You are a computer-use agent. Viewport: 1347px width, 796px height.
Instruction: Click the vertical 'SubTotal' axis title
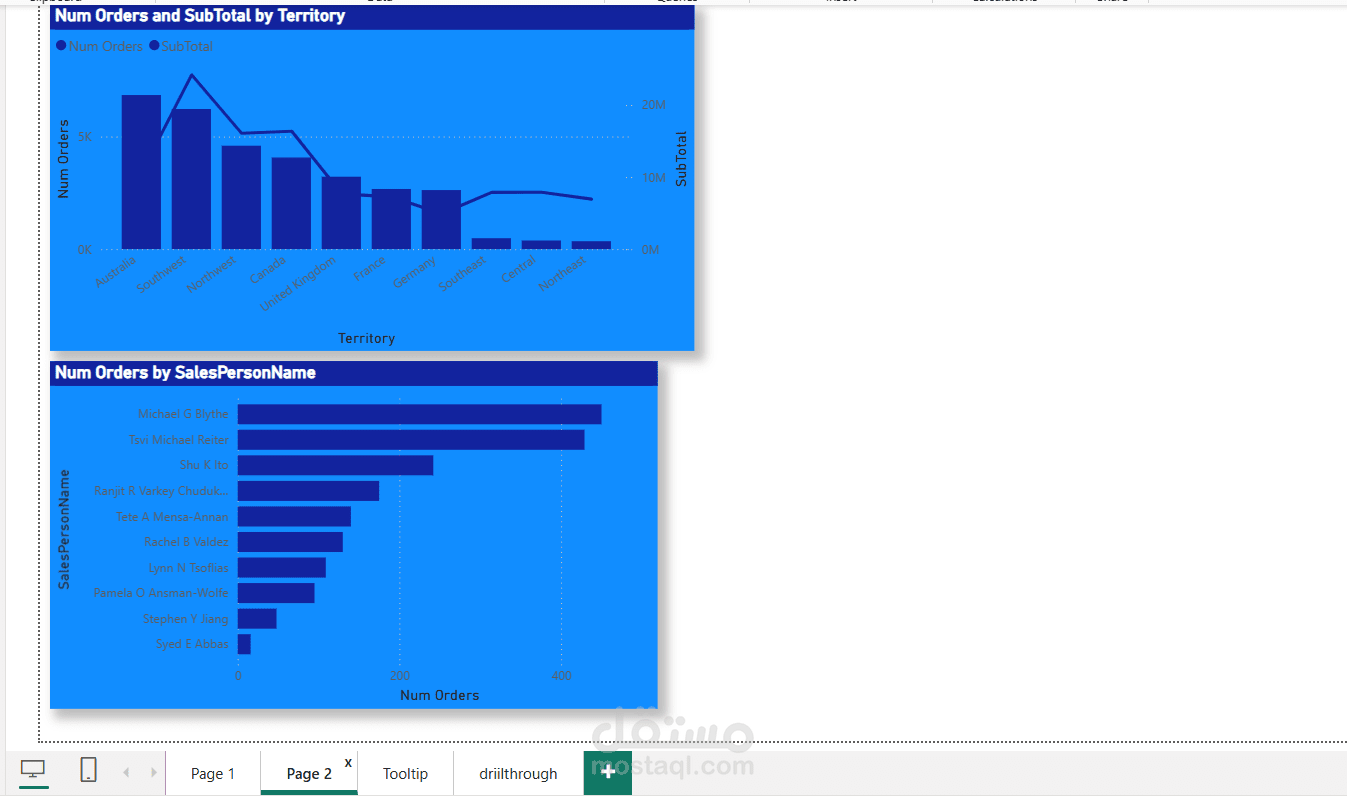[x=681, y=158]
